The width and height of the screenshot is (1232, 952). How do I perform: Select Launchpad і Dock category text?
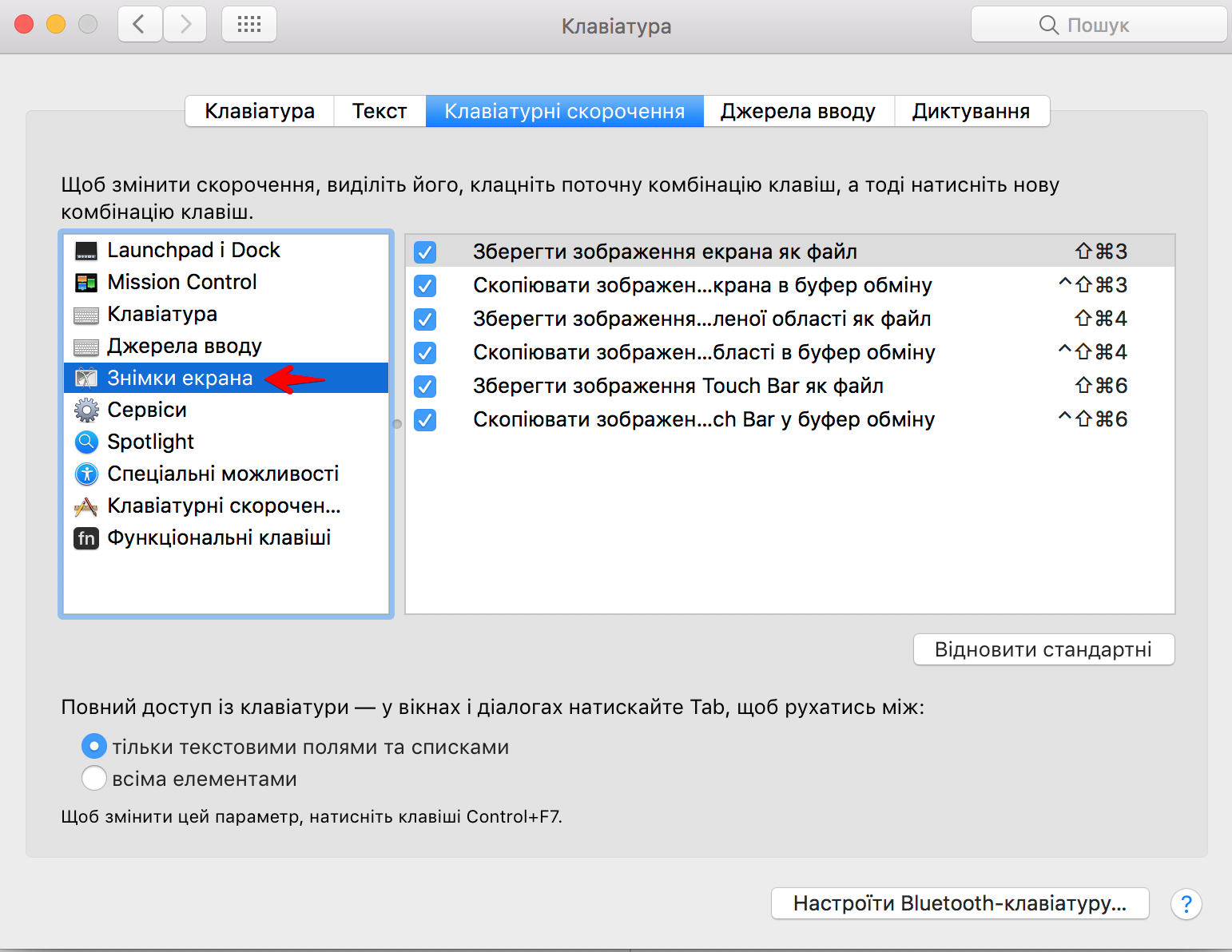pos(193,250)
